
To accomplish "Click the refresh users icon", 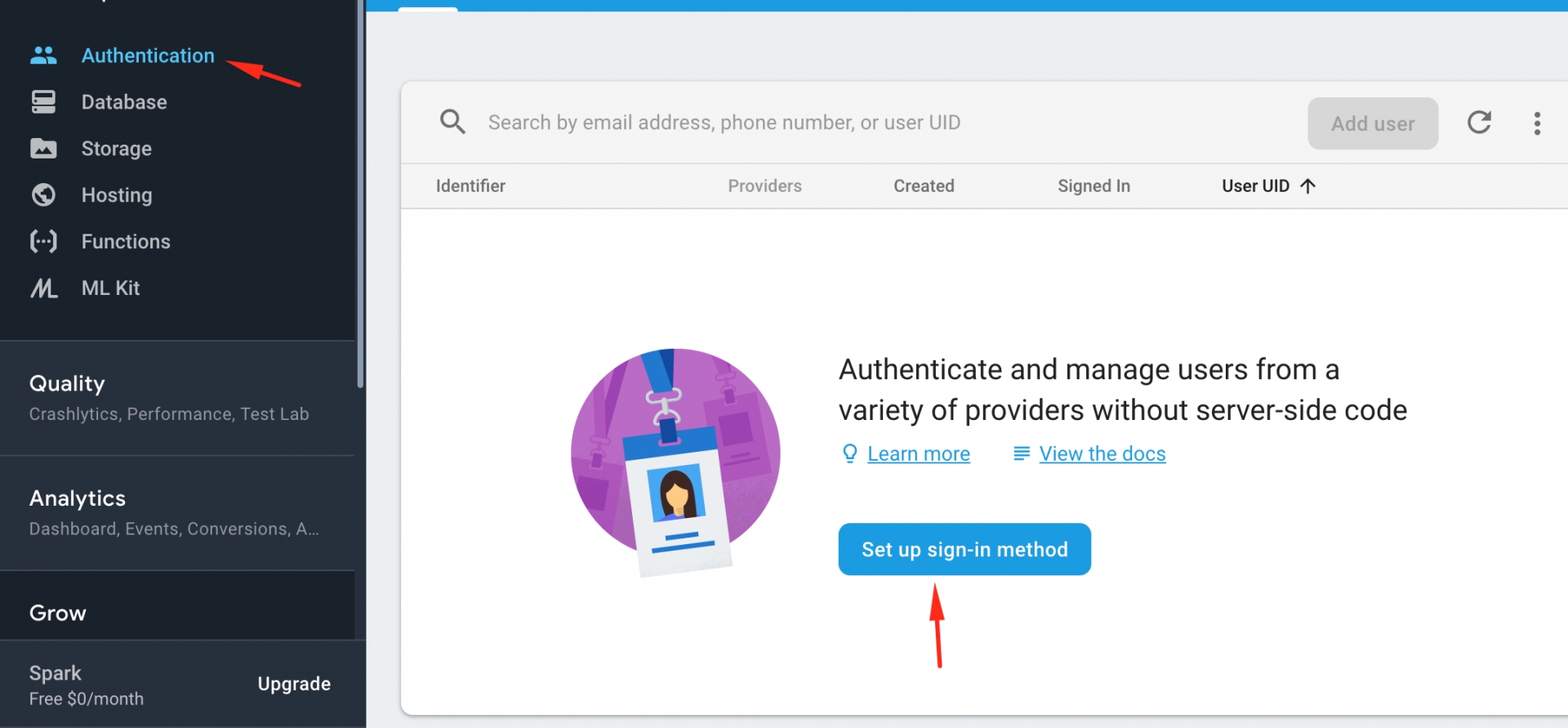I will pos(1479,123).
